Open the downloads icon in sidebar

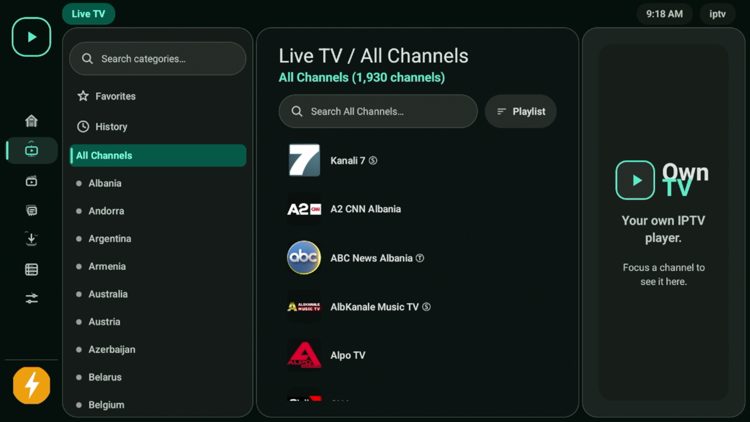point(32,239)
